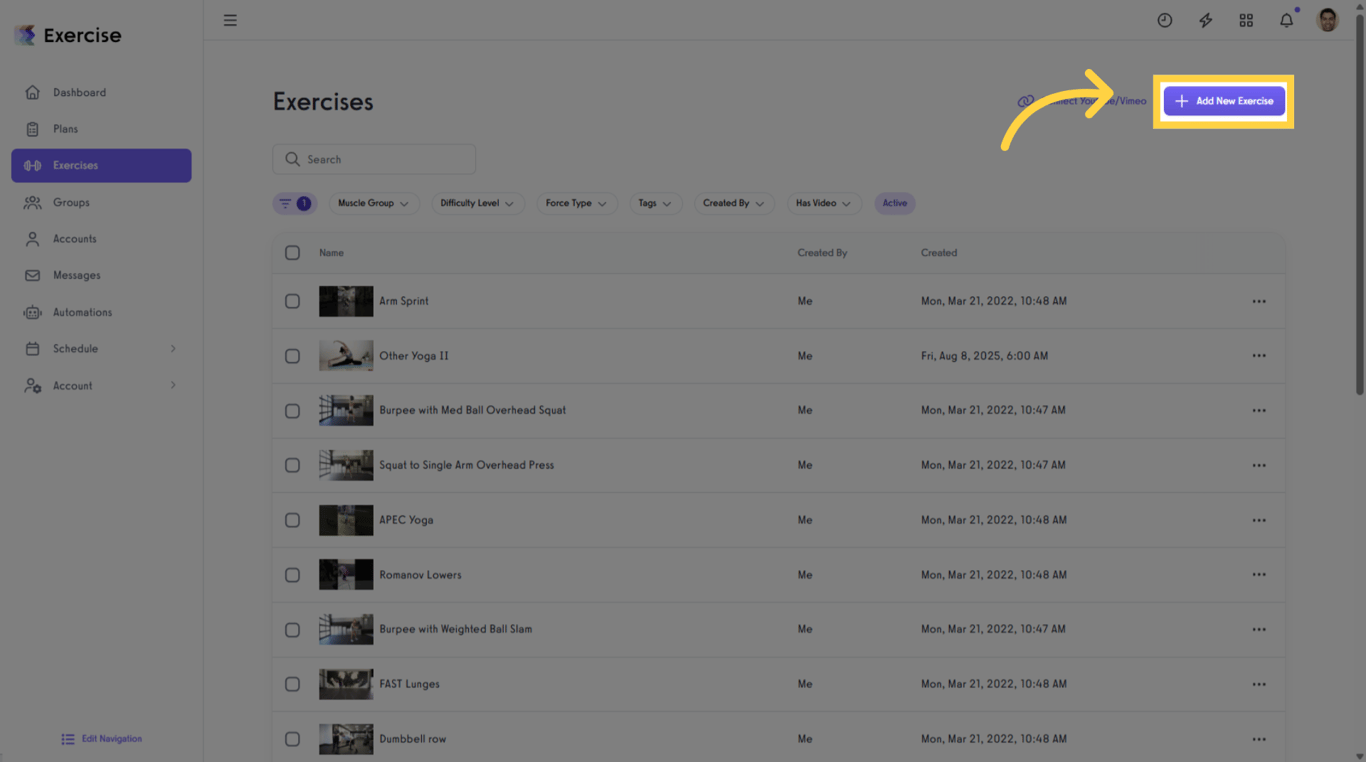Check the Romanov Lowers row checkbox
This screenshot has width=1366, height=762.
[292, 575]
